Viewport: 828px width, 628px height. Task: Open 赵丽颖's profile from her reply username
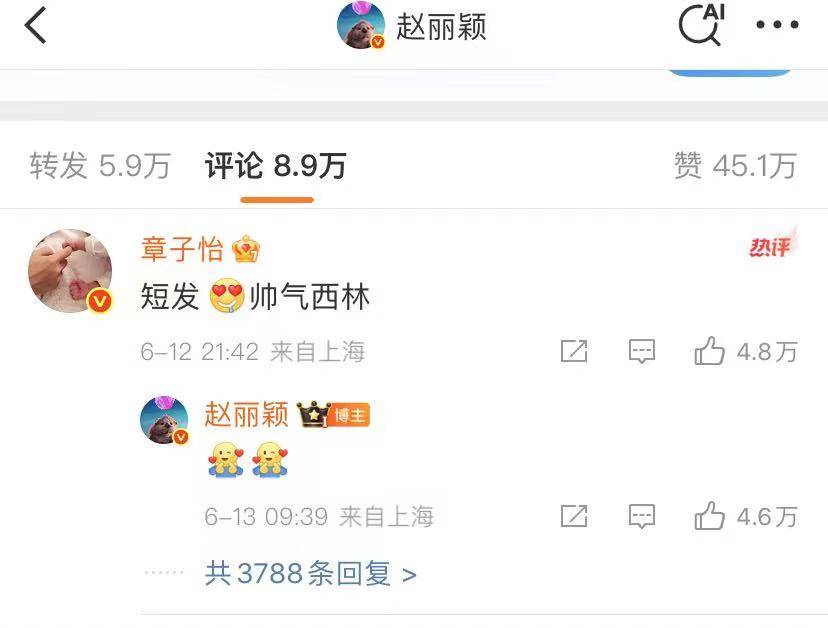246,414
